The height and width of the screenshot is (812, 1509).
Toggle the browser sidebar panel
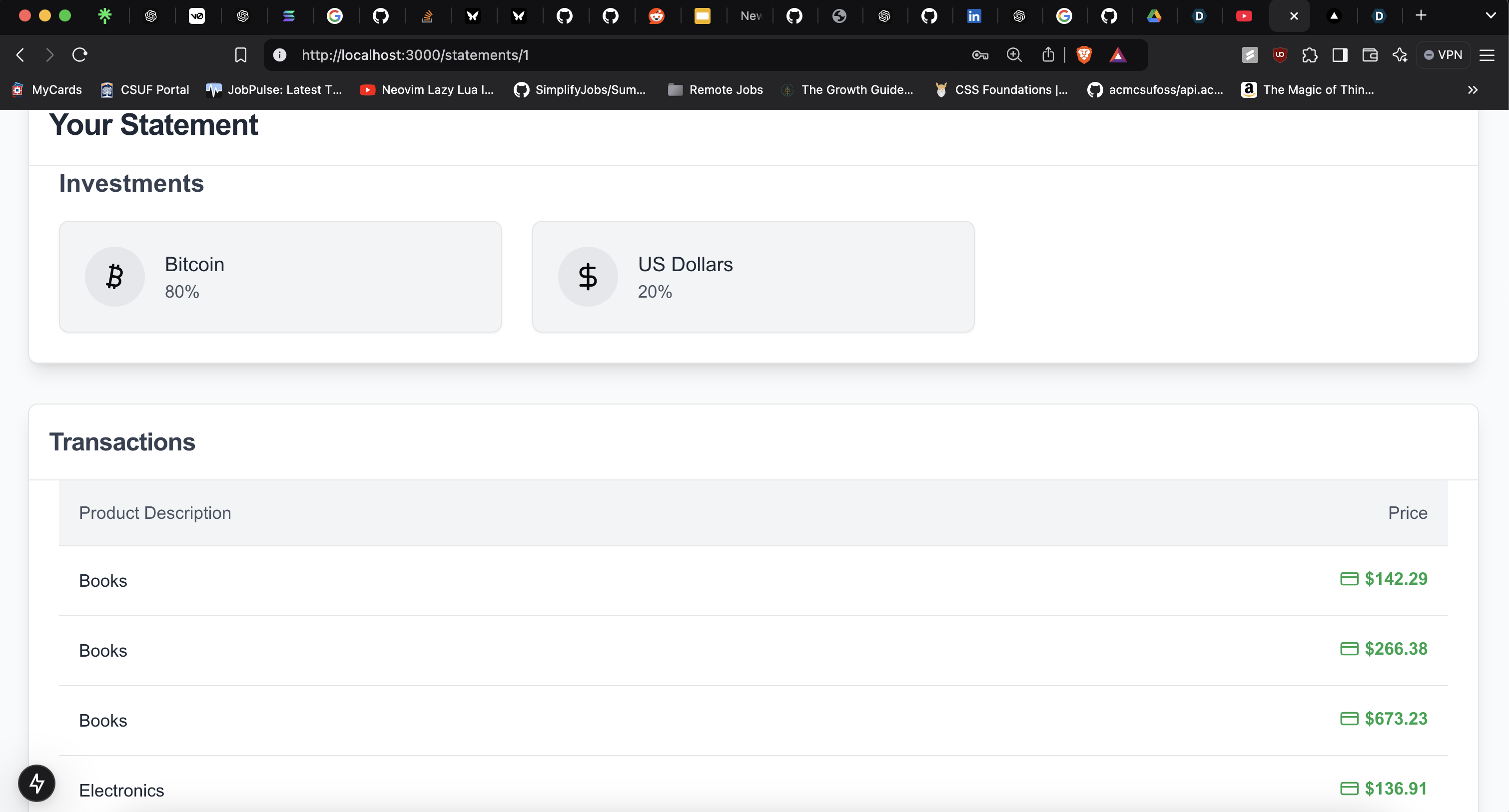tap(1340, 55)
